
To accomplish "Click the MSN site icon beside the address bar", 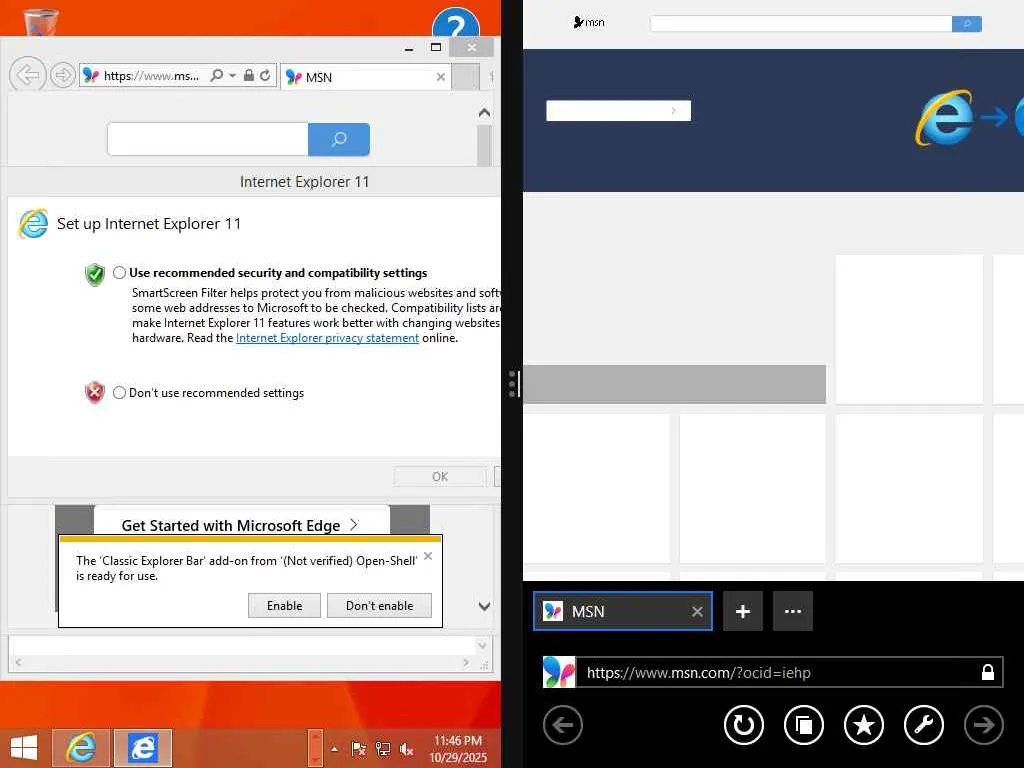I will (x=559, y=672).
